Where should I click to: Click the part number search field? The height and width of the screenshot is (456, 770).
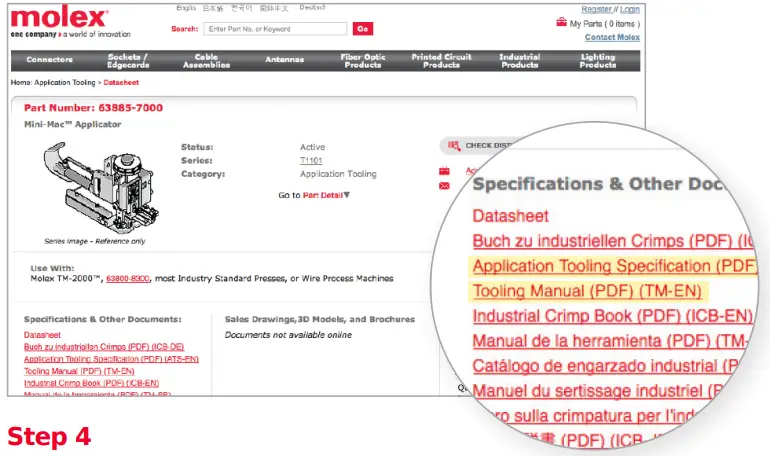[x=275, y=29]
